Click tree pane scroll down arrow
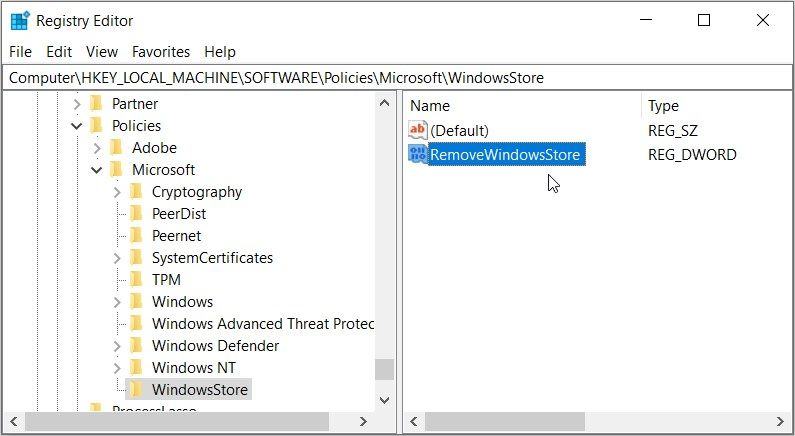This screenshot has height=436, width=795. click(384, 400)
